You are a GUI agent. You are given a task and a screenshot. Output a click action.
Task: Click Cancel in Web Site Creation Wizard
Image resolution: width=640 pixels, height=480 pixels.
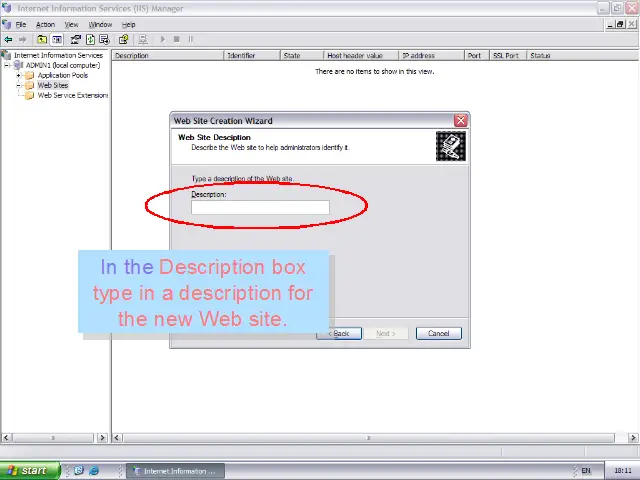pos(439,333)
